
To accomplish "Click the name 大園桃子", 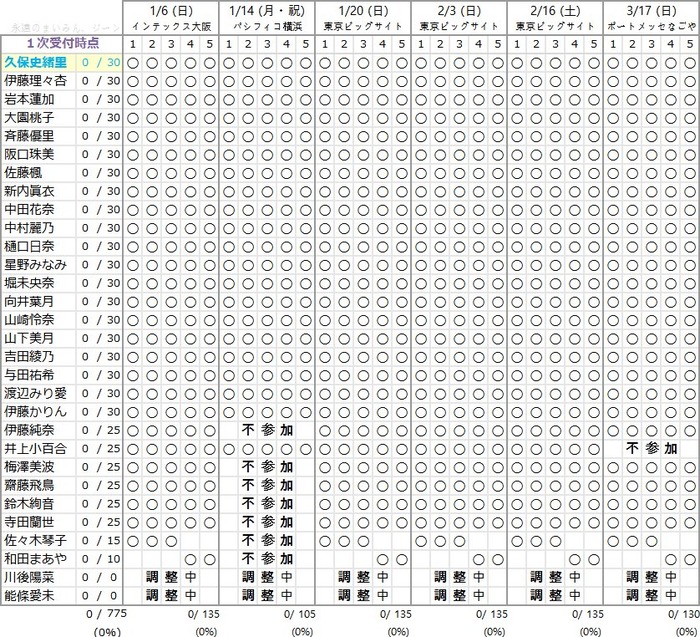I will tap(29, 118).
